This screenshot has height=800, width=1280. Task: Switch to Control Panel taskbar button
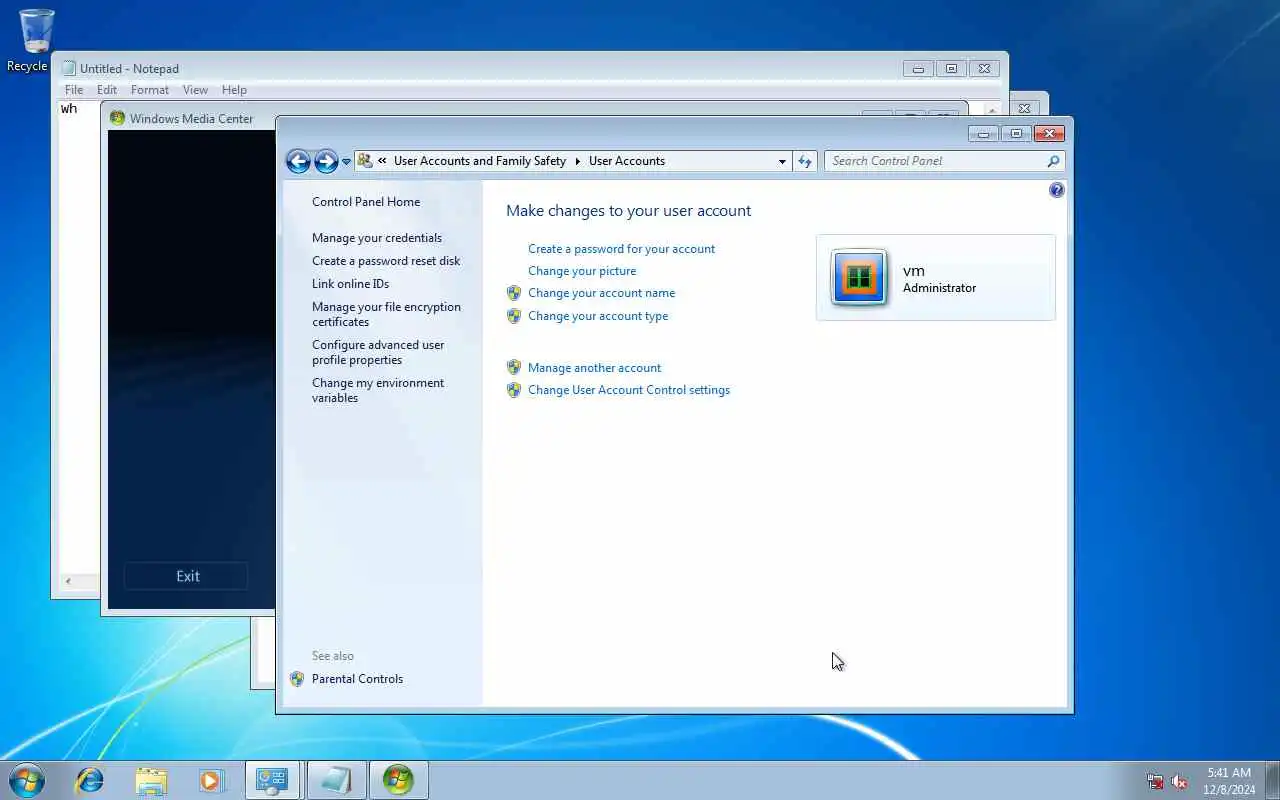272,780
